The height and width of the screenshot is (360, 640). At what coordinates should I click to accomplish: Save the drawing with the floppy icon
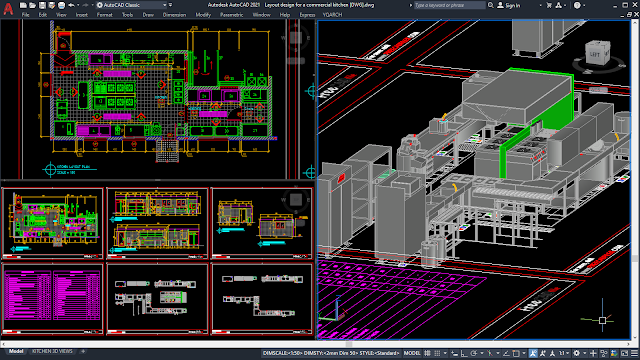42,5
